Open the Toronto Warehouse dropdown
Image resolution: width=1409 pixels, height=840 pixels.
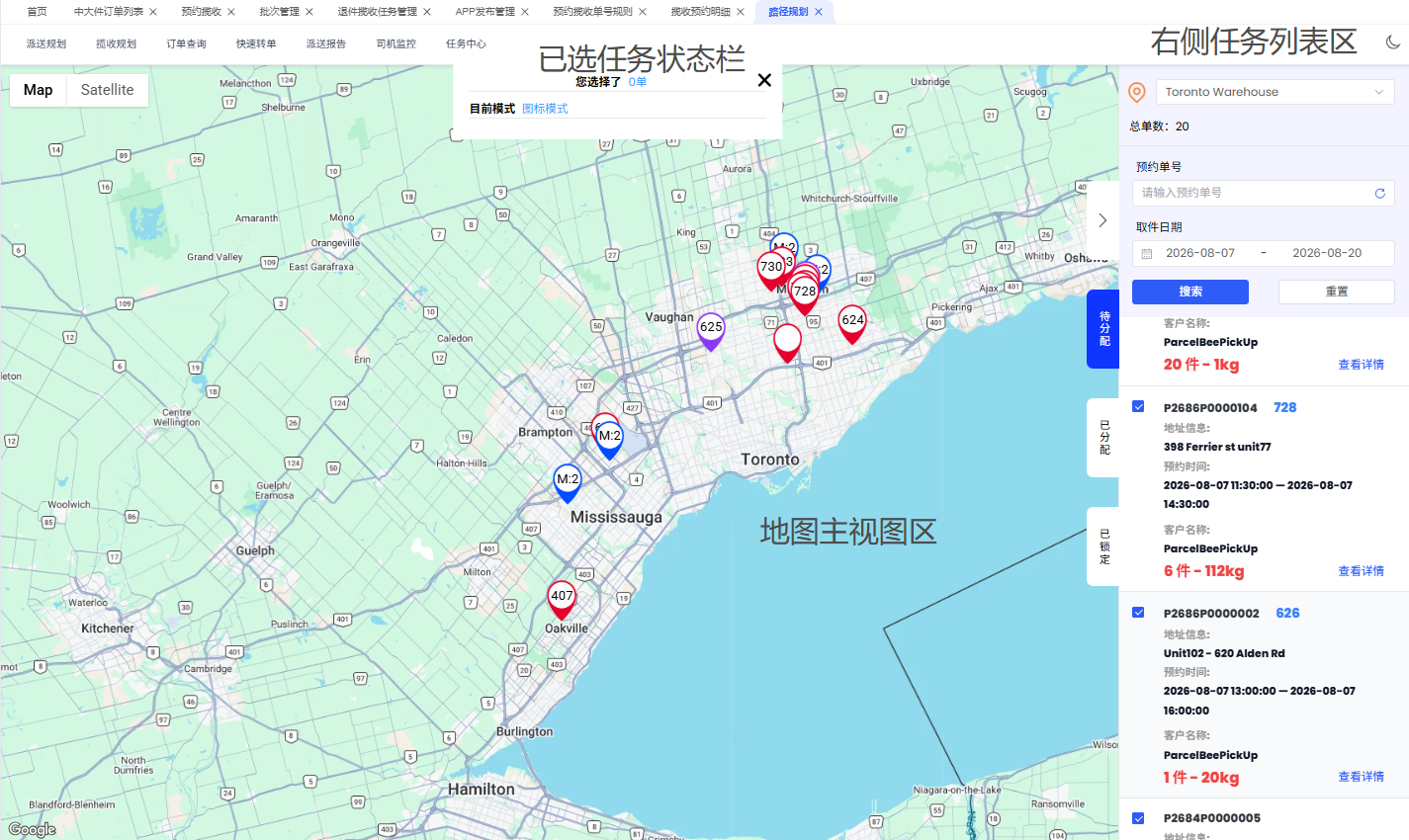coord(1275,92)
